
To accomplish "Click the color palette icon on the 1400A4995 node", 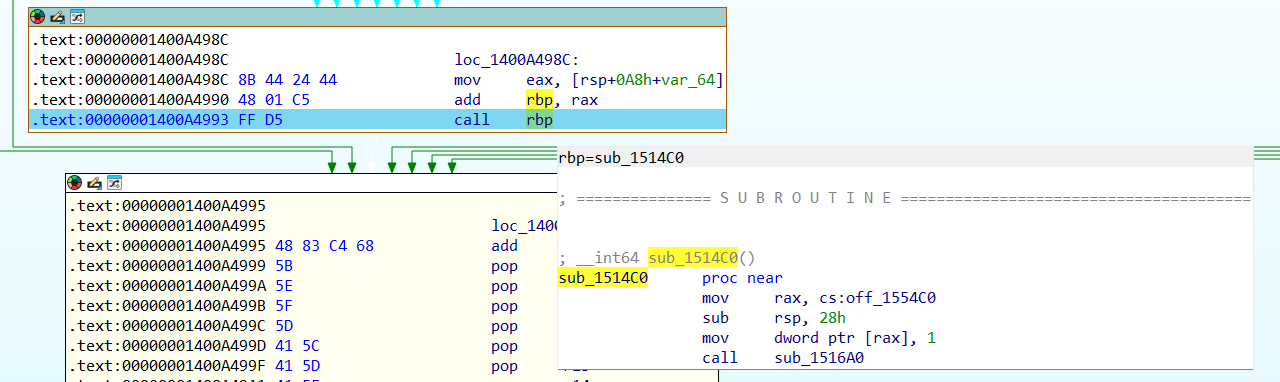I will coord(75,183).
